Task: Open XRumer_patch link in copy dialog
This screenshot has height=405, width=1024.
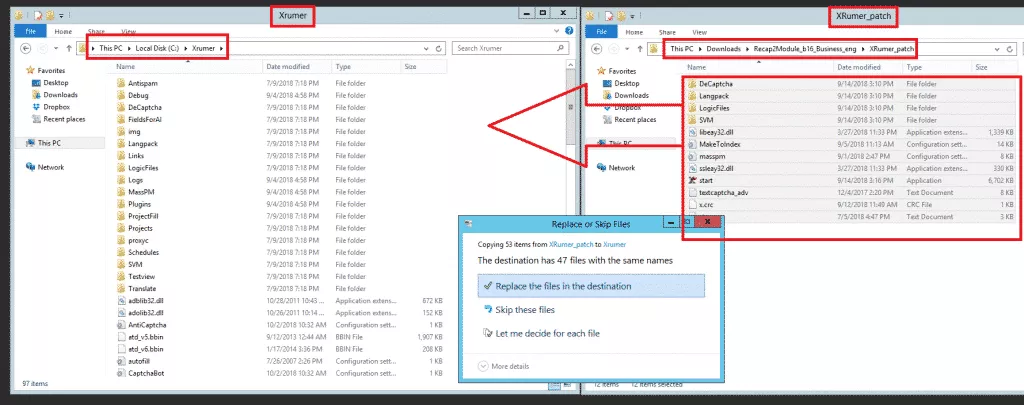Action: 571,244
